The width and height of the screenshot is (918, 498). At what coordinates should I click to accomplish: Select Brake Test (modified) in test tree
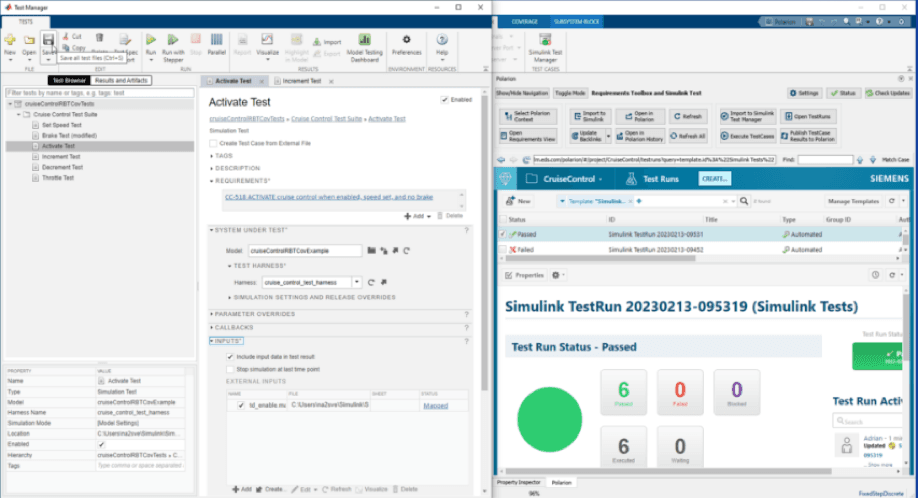[x=68, y=135]
